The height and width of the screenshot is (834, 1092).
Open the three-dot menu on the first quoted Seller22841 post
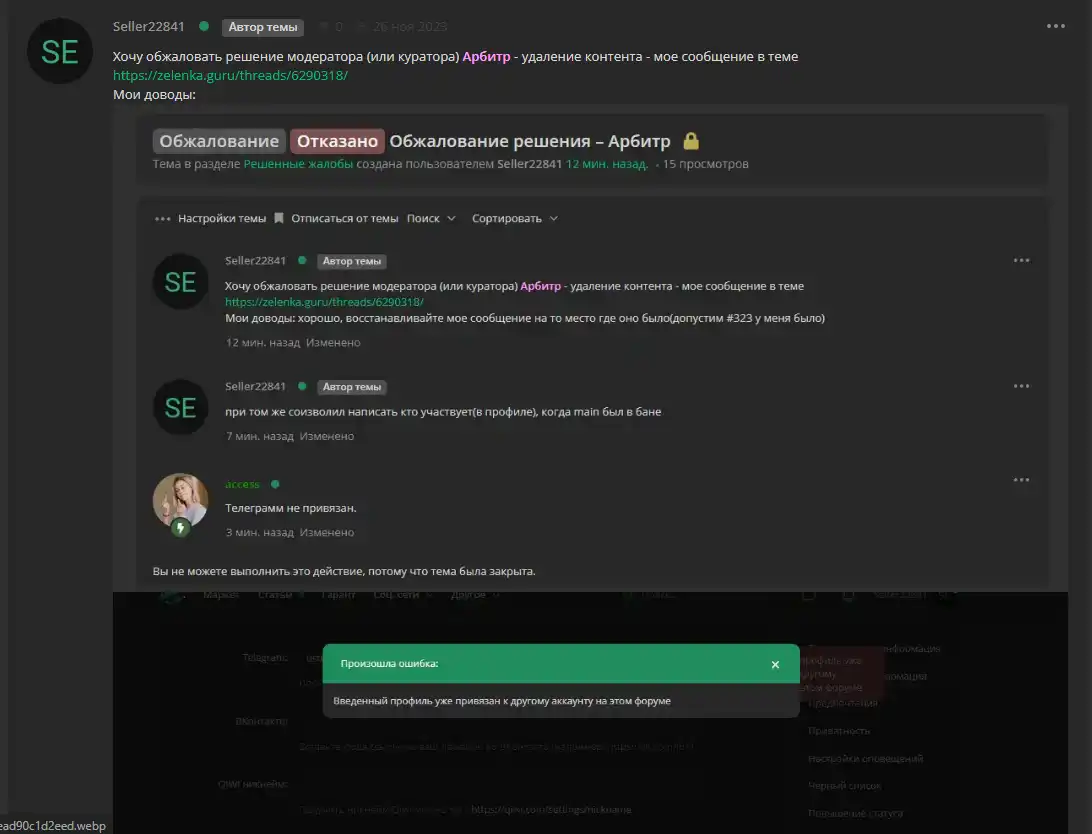click(x=1021, y=260)
